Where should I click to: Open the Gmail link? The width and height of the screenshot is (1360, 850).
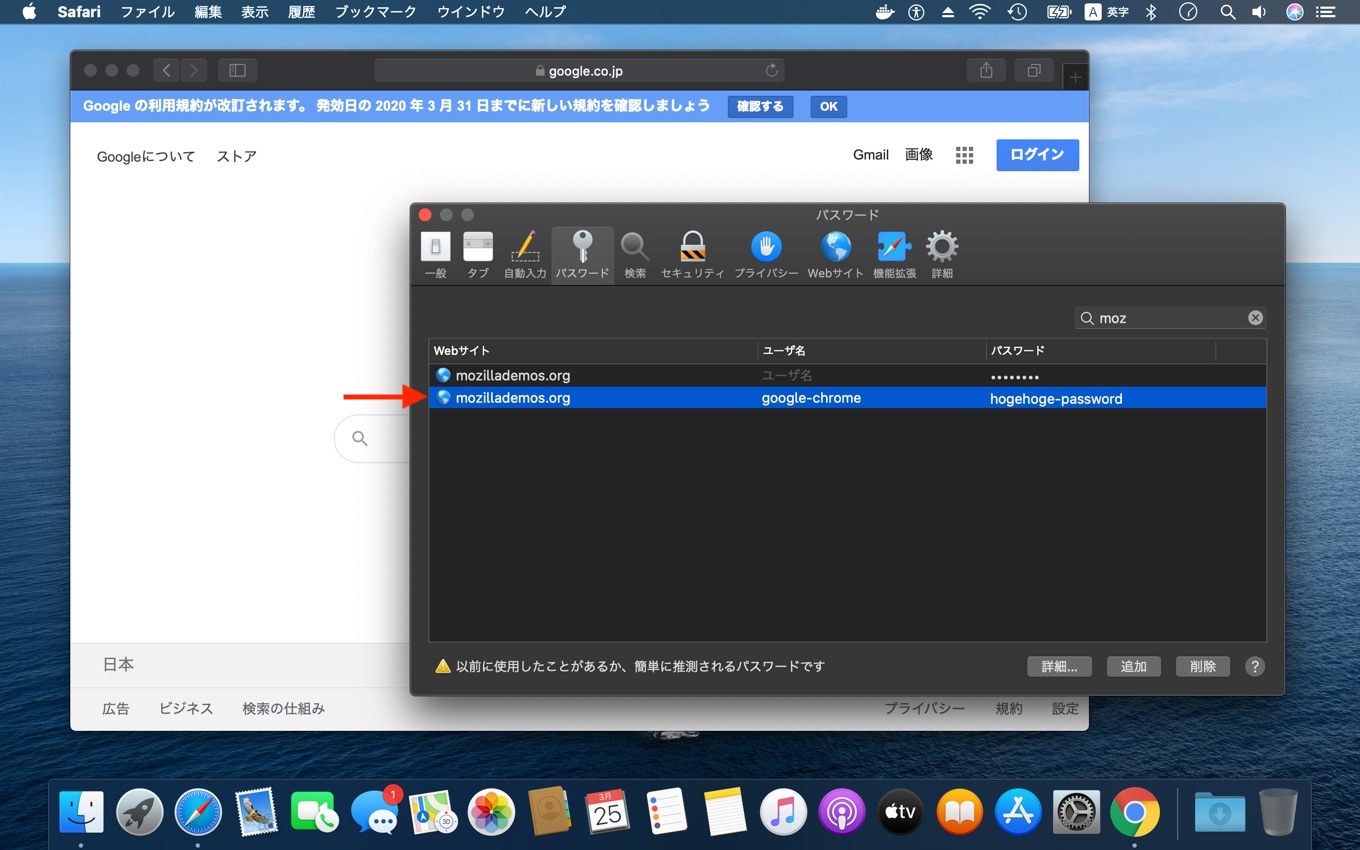click(x=871, y=154)
